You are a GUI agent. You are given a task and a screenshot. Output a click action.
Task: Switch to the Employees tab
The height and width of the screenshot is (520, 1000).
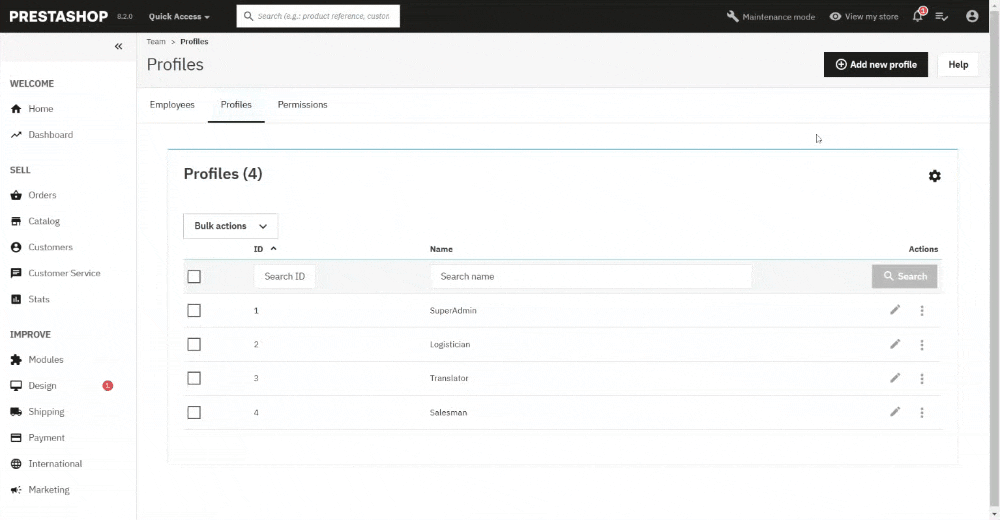pyautogui.click(x=172, y=105)
